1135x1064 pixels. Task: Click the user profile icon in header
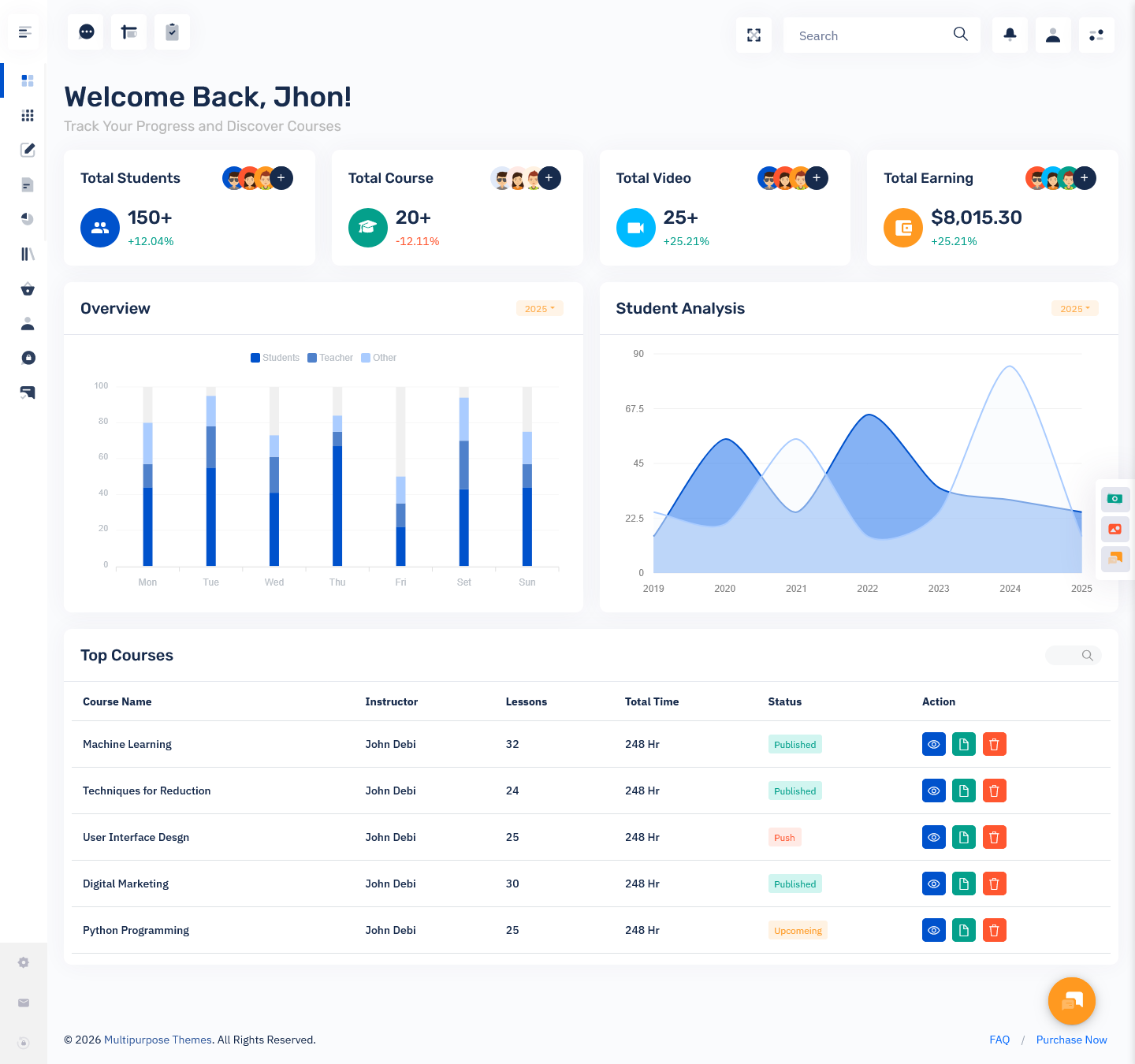click(x=1052, y=35)
